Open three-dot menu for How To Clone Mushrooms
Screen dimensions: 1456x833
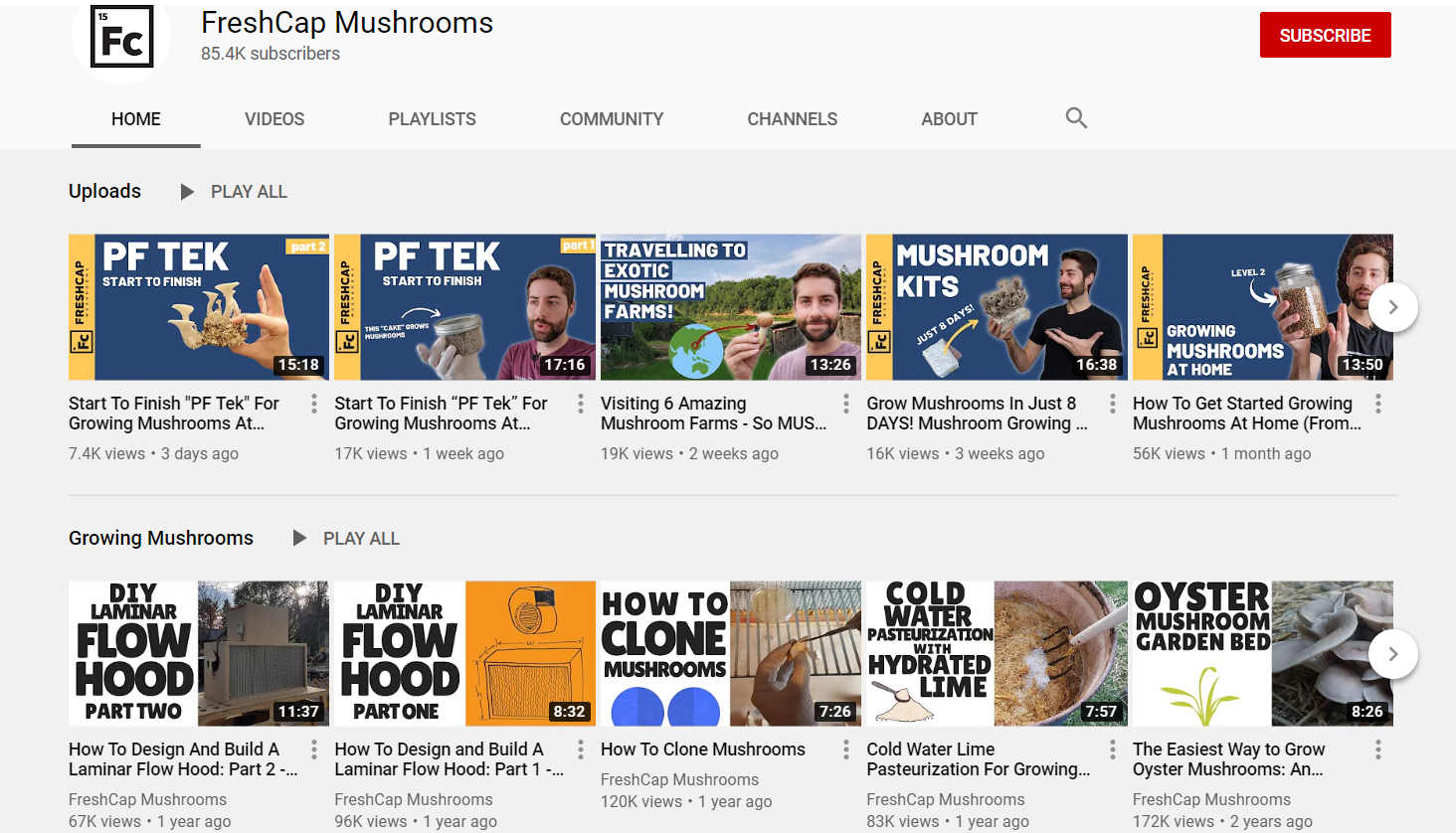click(846, 750)
